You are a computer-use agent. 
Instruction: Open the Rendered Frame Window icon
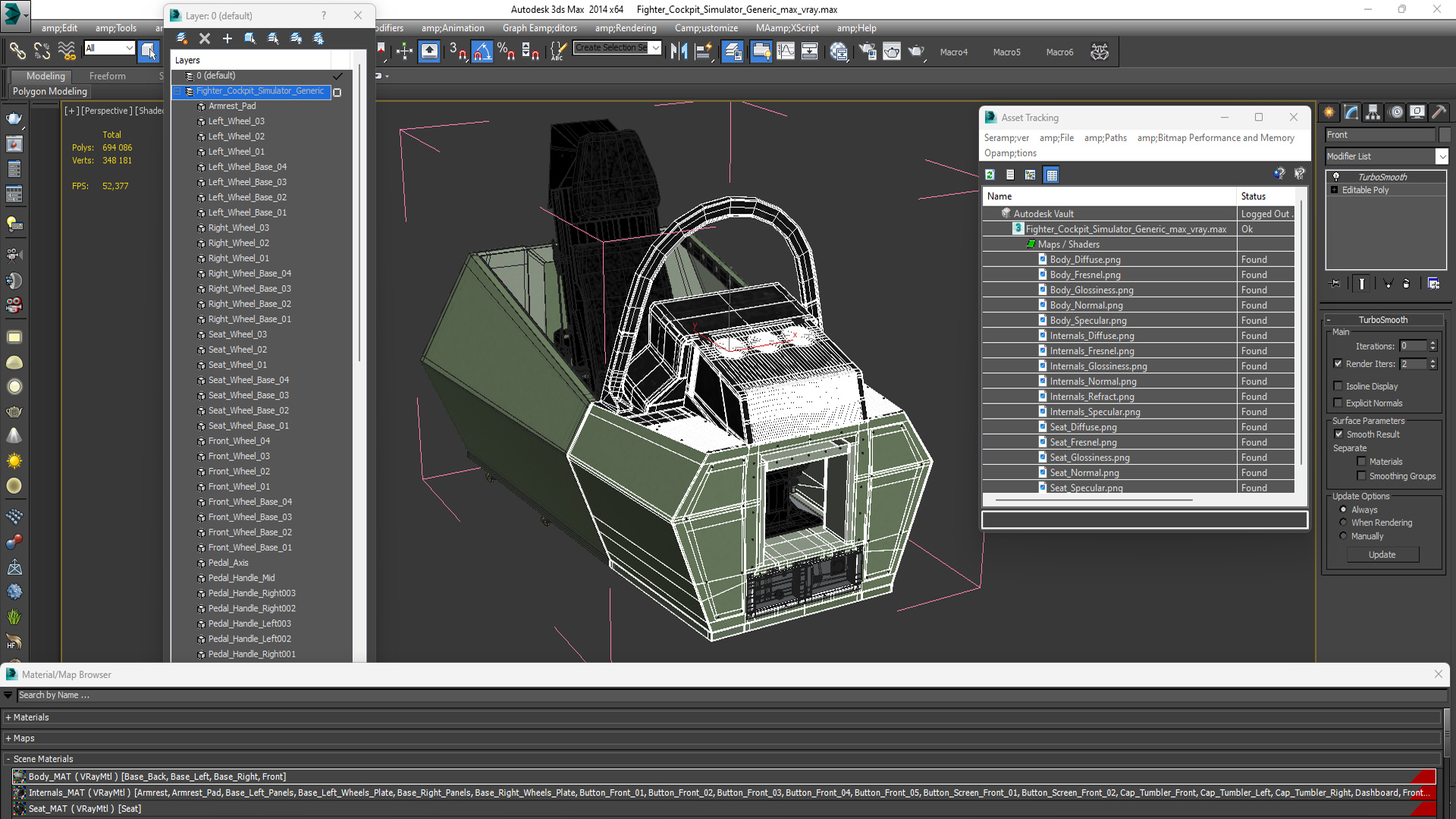[x=892, y=51]
